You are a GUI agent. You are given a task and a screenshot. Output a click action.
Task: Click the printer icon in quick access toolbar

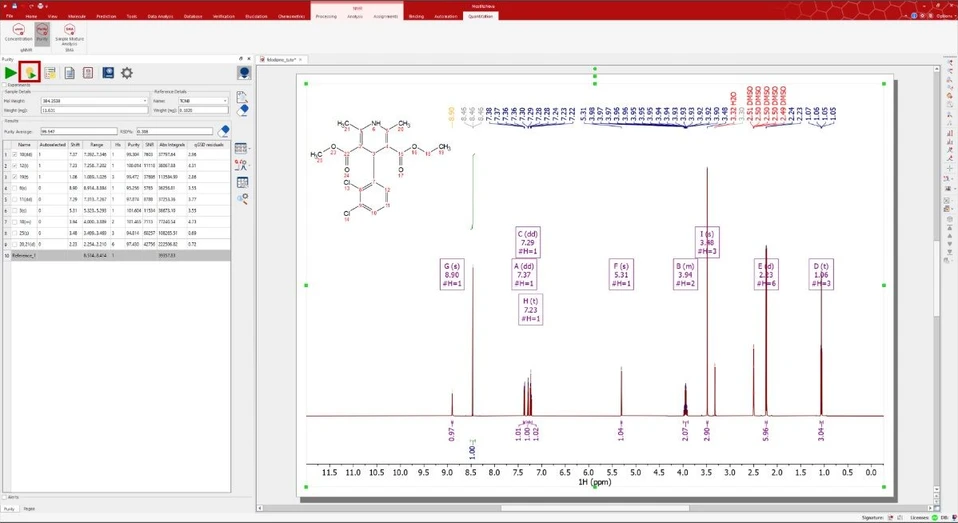point(39,5)
